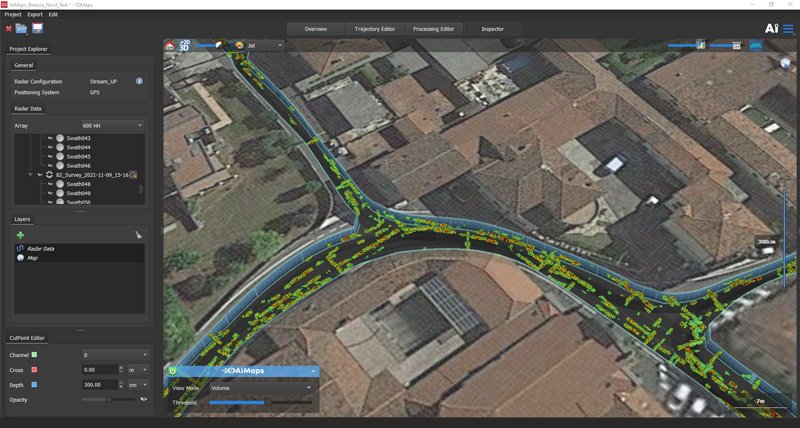Open the Channel dropdown showing 0

(115, 355)
